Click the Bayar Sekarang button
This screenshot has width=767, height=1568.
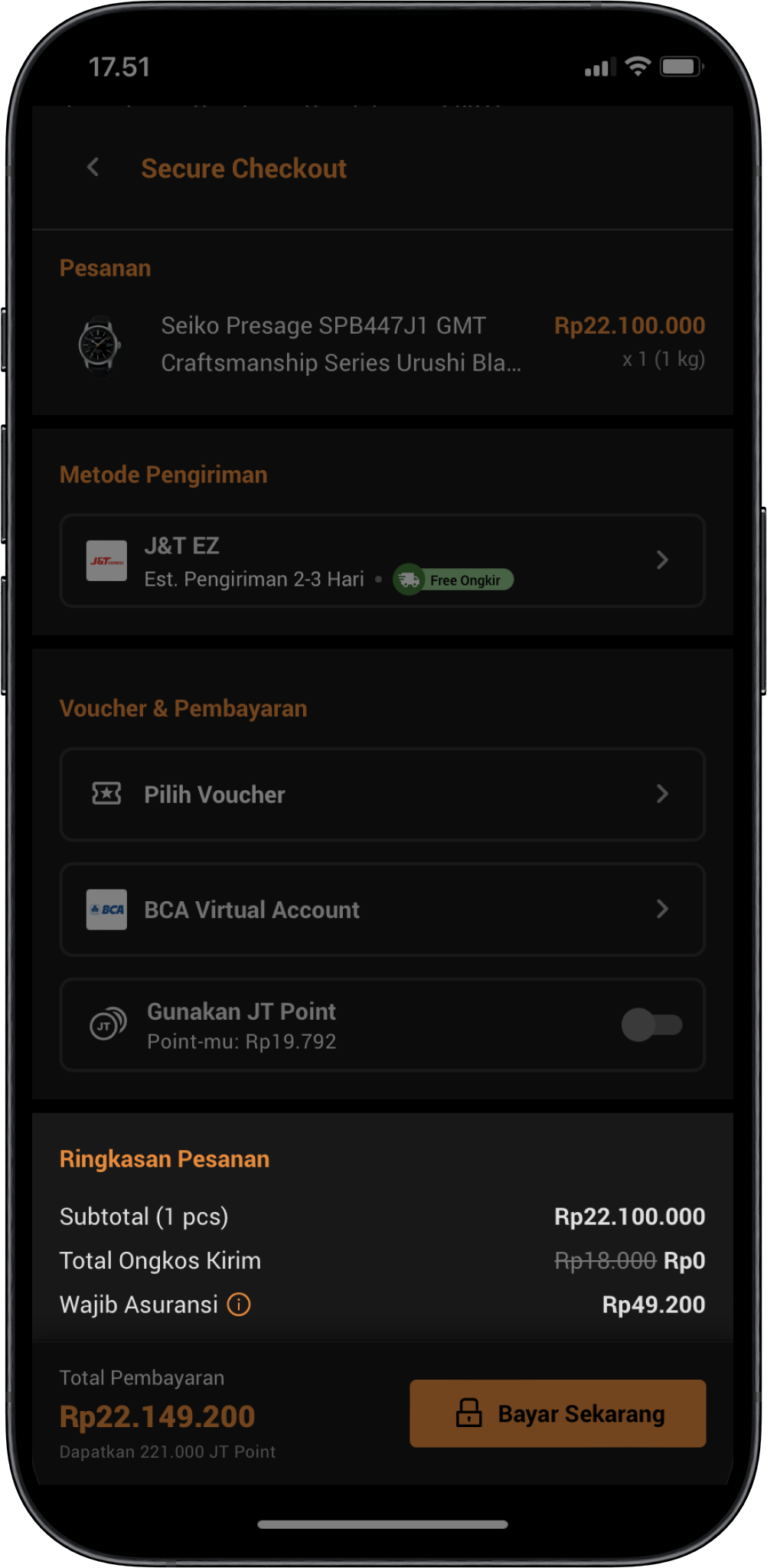pyautogui.click(x=558, y=1413)
